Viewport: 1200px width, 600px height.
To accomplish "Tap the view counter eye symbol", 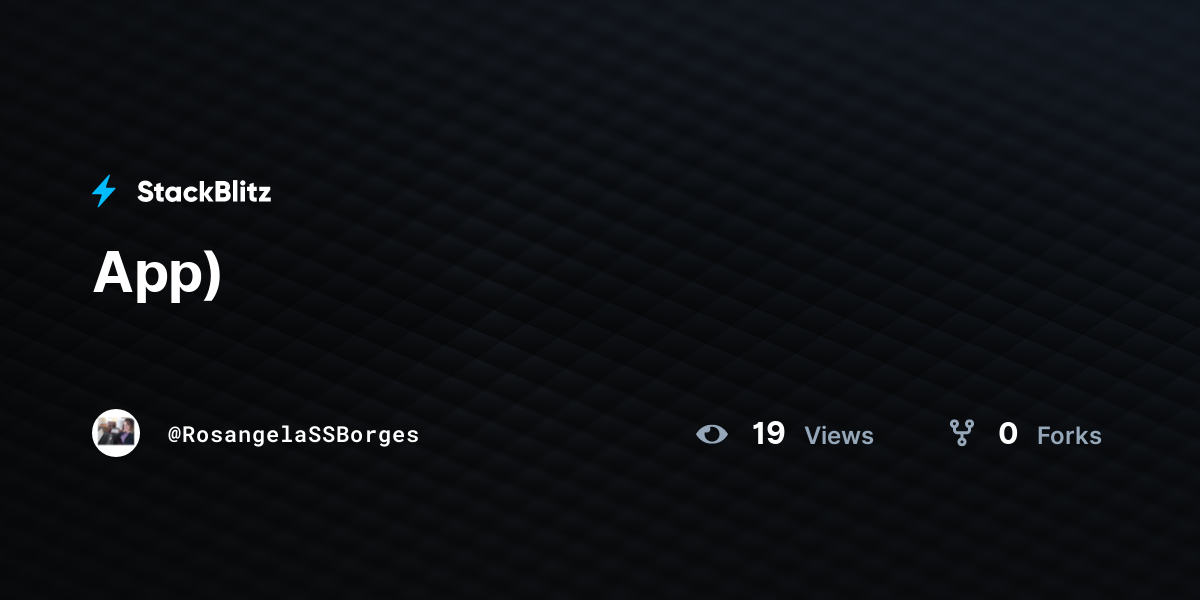I will coord(712,434).
